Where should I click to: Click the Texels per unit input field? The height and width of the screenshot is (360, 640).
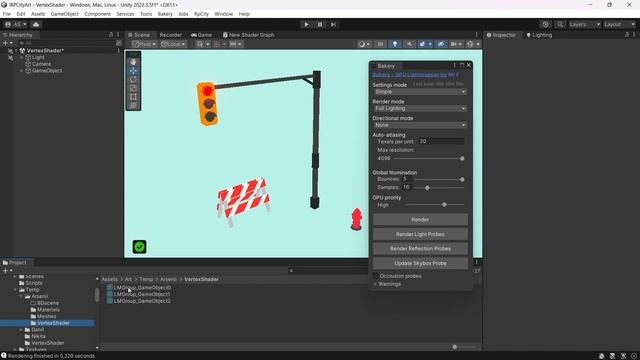coord(441,141)
